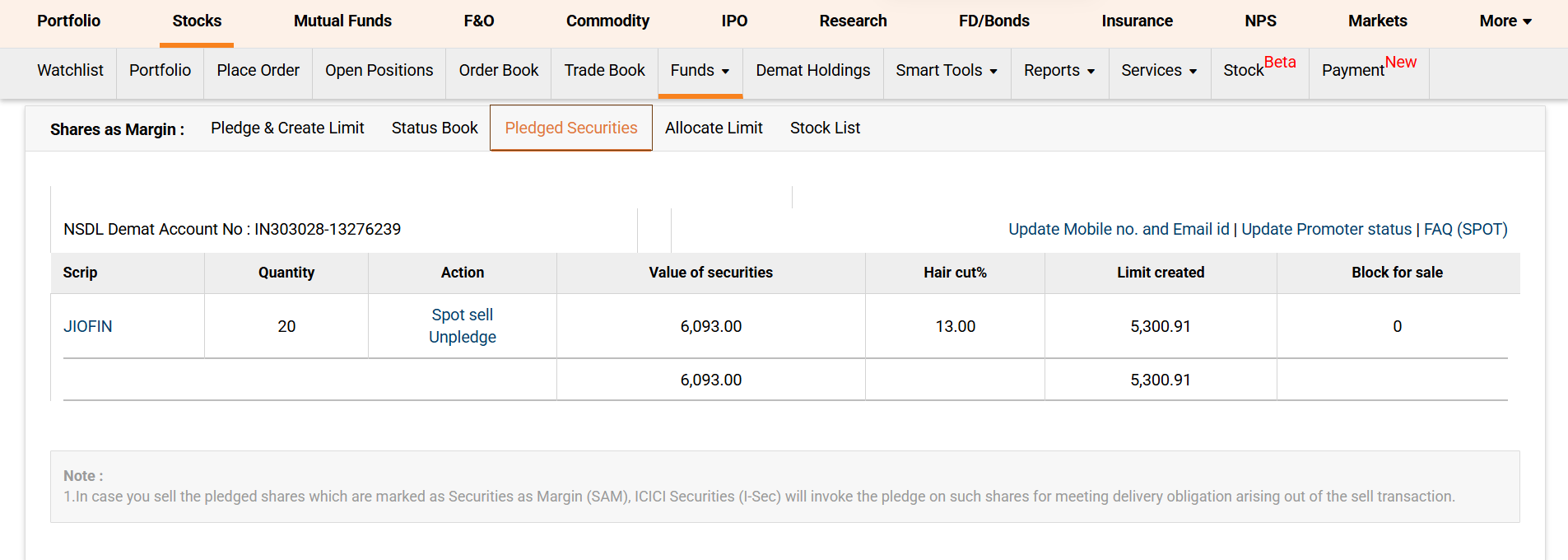Click the Spot sell link for JIOFIN
This screenshot has height=560, width=1568.
[462, 315]
